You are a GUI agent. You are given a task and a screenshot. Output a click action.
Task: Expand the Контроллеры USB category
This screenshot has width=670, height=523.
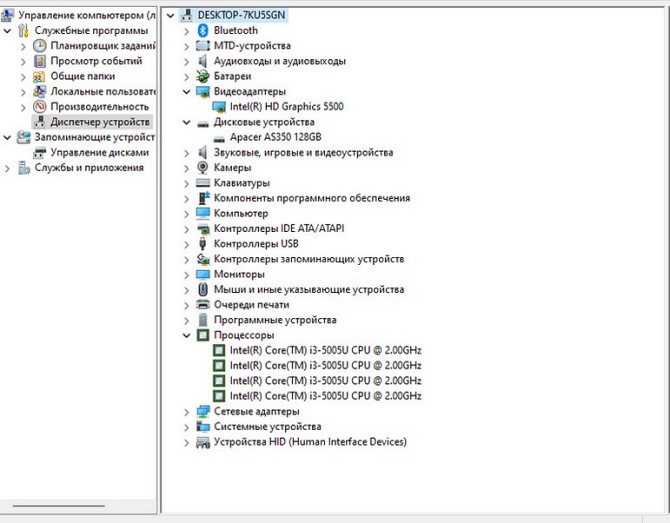[x=187, y=244]
